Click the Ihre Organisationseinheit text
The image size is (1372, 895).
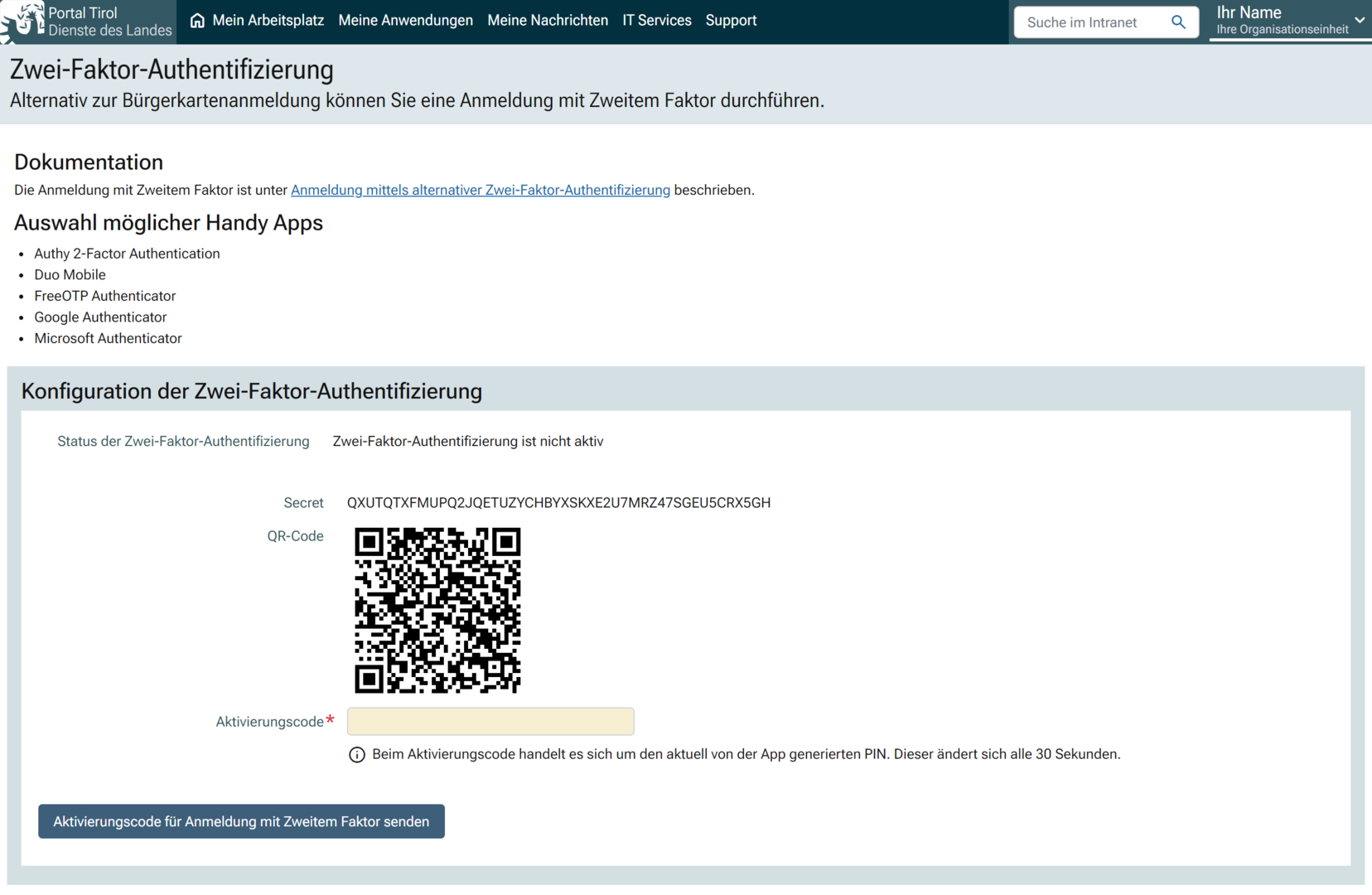1283,30
